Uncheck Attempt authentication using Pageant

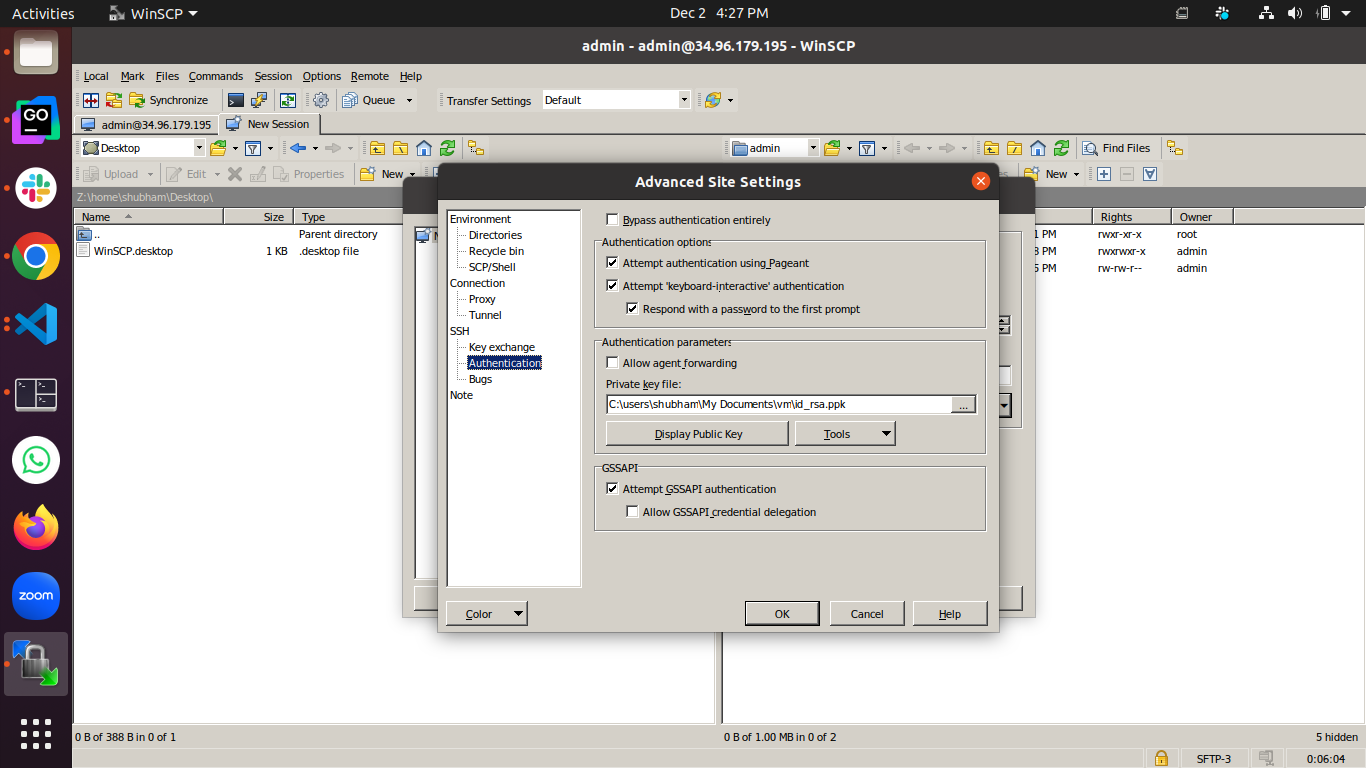[x=612, y=263]
